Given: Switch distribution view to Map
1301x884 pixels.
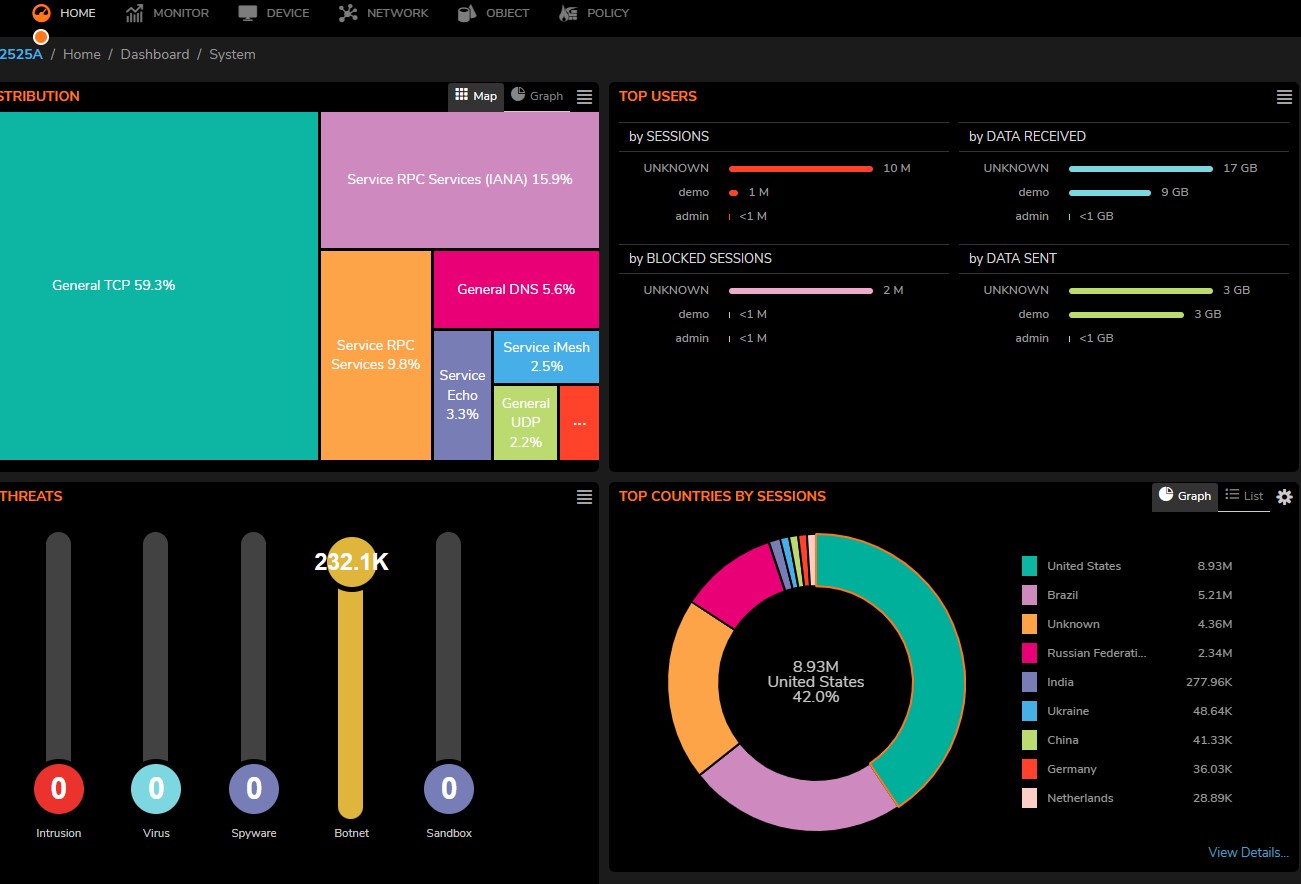Looking at the screenshot, I should (476, 96).
